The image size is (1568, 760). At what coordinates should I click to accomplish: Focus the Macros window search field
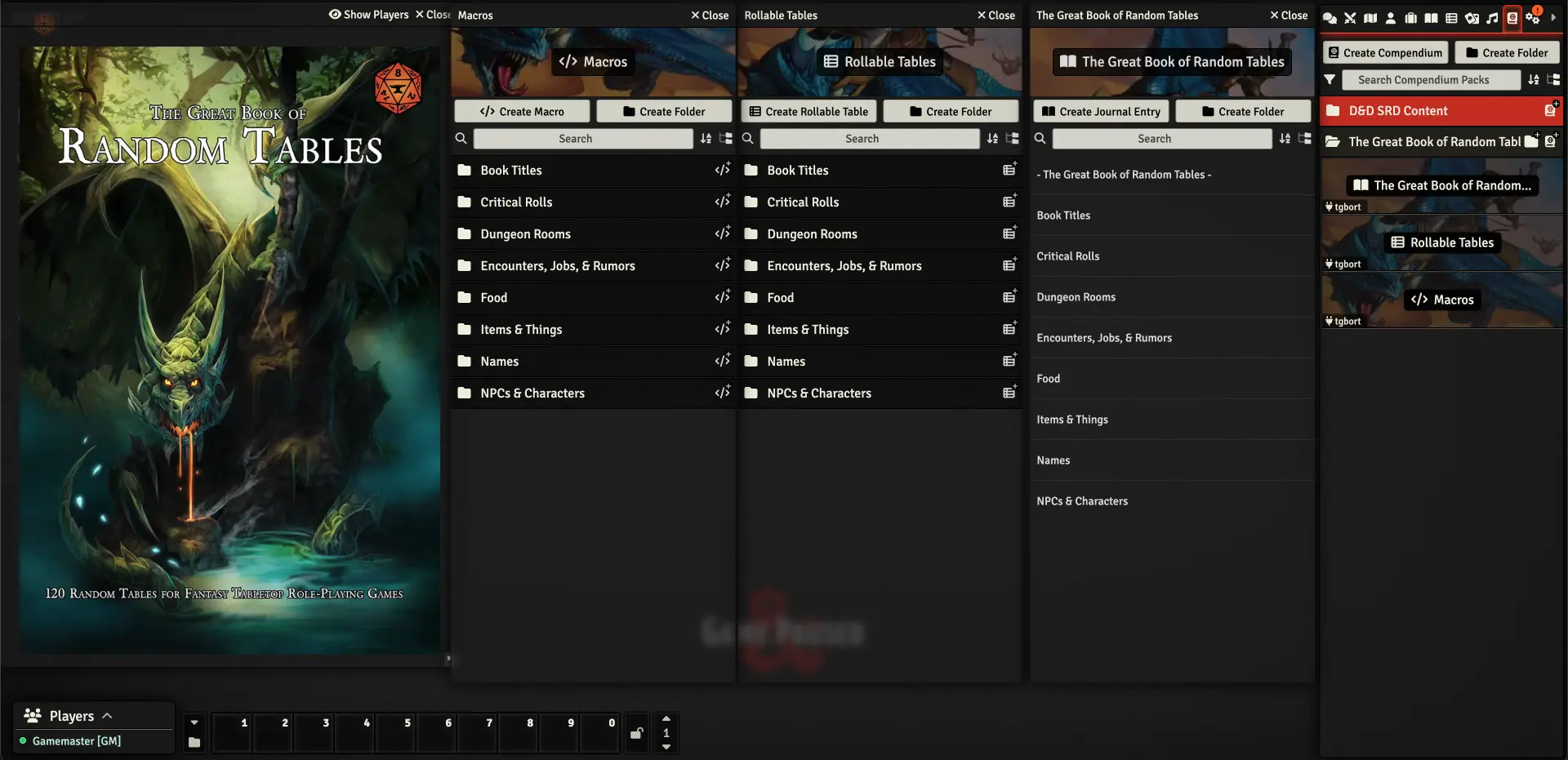(x=583, y=139)
